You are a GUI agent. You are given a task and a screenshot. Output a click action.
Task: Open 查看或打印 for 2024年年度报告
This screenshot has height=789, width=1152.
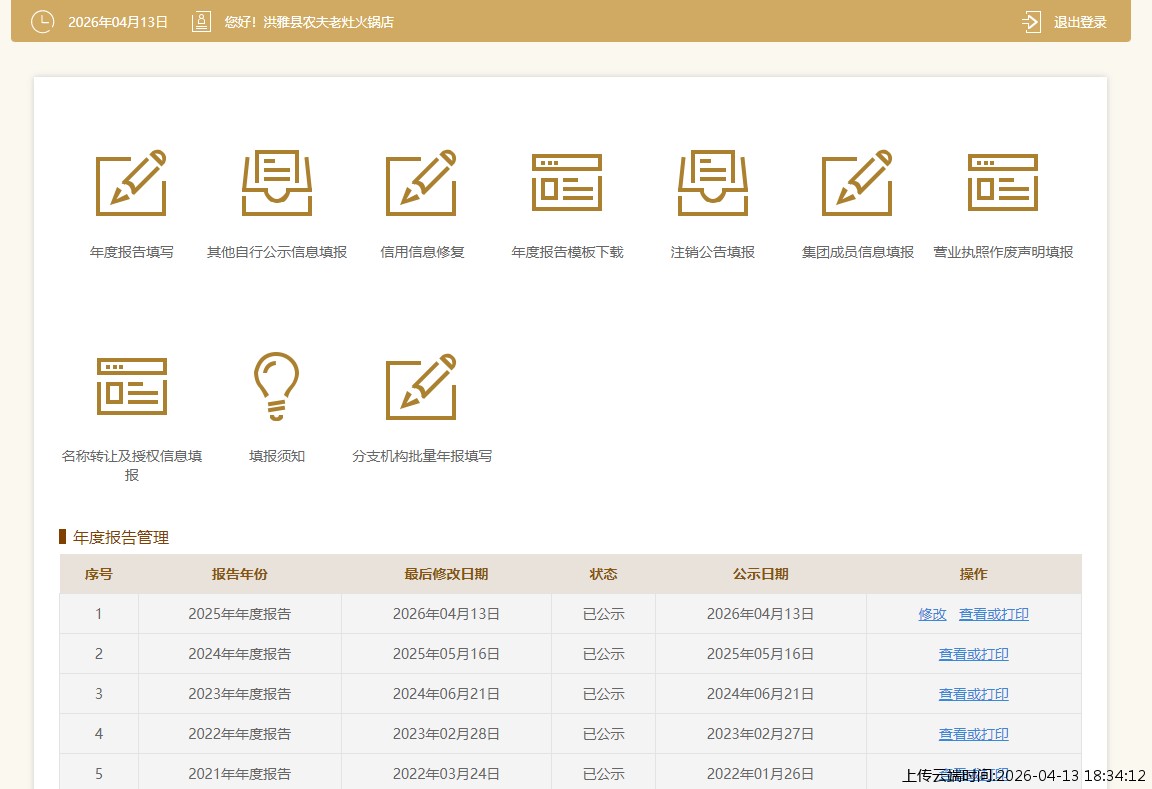tap(973, 654)
